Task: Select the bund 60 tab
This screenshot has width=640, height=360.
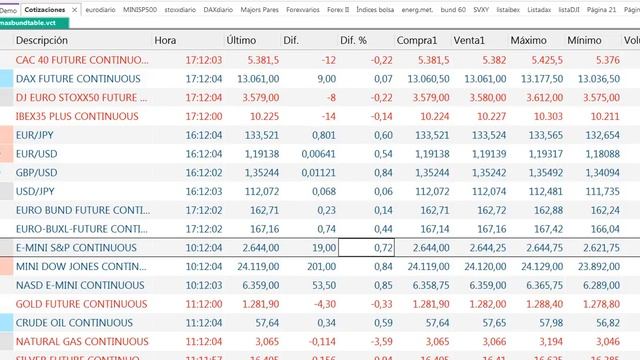Action: pos(453,9)
